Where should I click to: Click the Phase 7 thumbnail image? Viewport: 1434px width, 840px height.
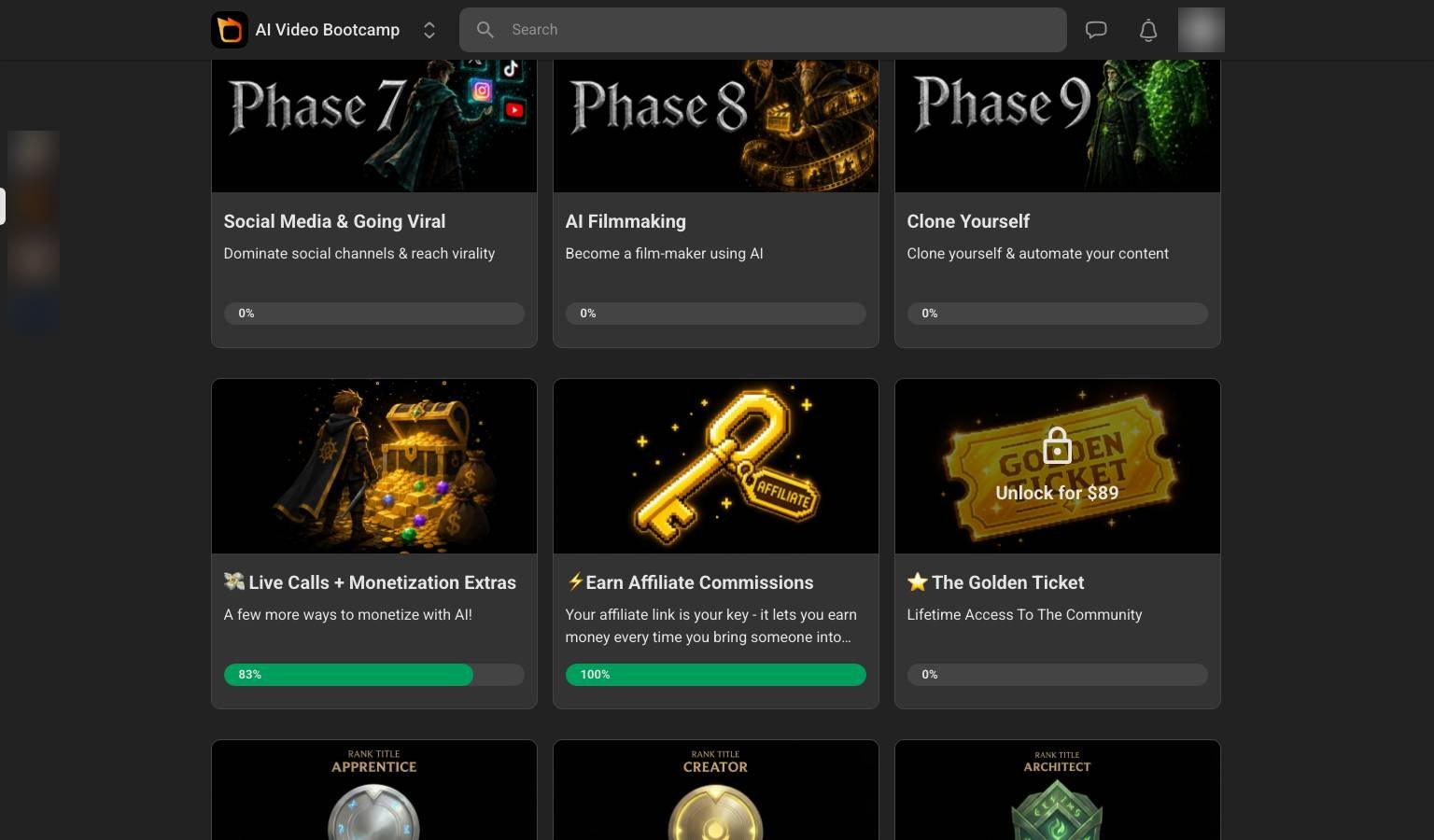[374, 126]
